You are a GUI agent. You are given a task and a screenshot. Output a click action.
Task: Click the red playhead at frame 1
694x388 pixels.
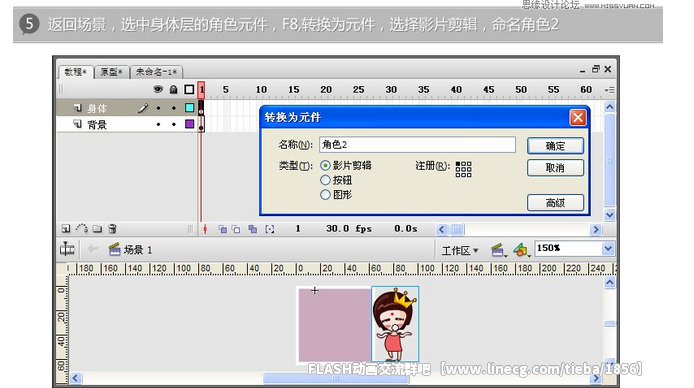201,89
